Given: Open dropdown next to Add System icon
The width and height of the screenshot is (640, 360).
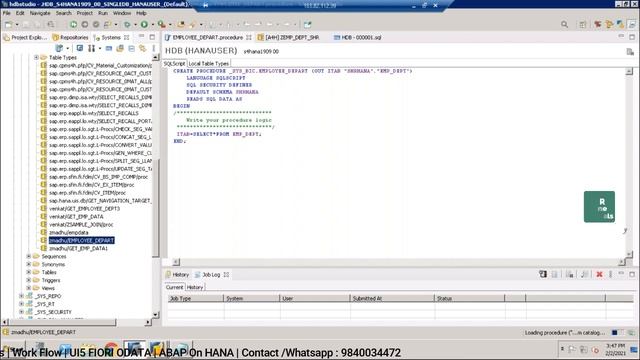Looking at the screenshot, I should pyautogui.click(x=67, y=49).
